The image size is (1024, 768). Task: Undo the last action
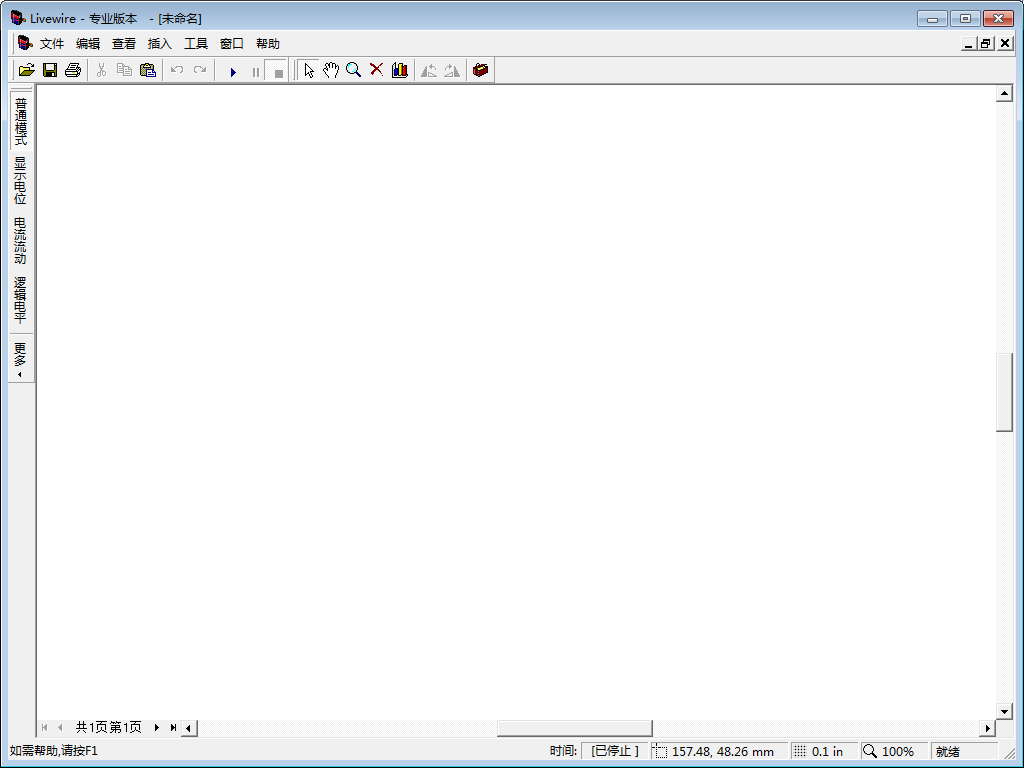[x=176, y=70]
